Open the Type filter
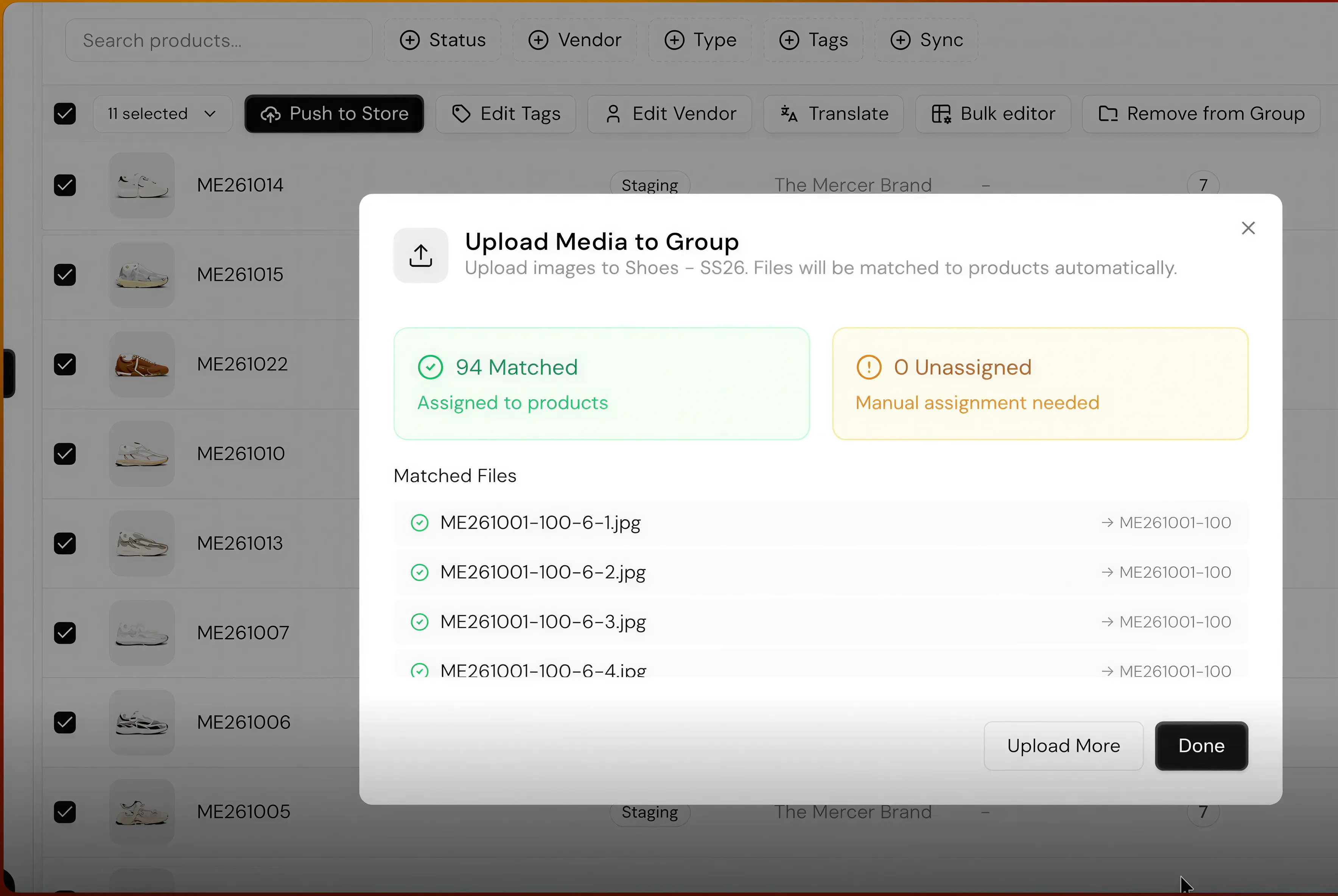This screenshot has height=896, width=1338. click(699, 40)
